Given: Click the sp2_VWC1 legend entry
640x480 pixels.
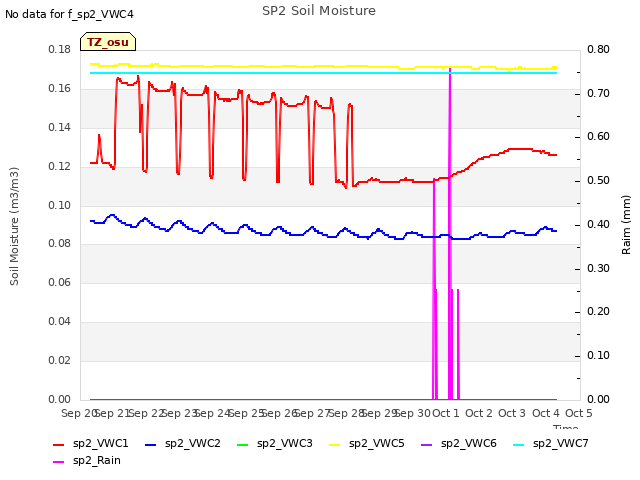Looking at the screenshot, I should tap(91, 443).
